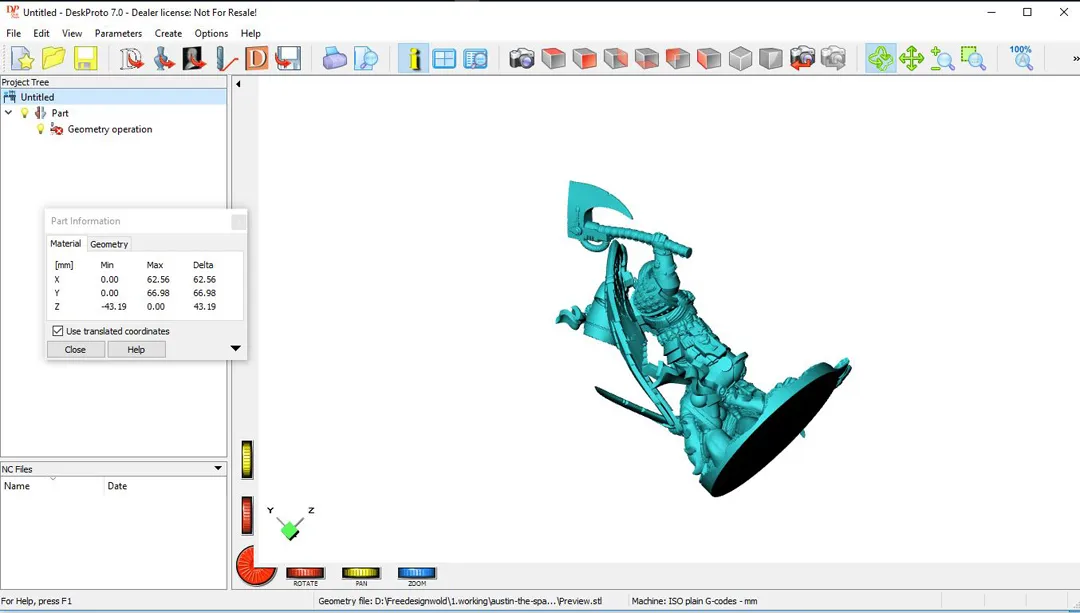Expand the Part Information black arrow dropdown

tap(236, 349)
